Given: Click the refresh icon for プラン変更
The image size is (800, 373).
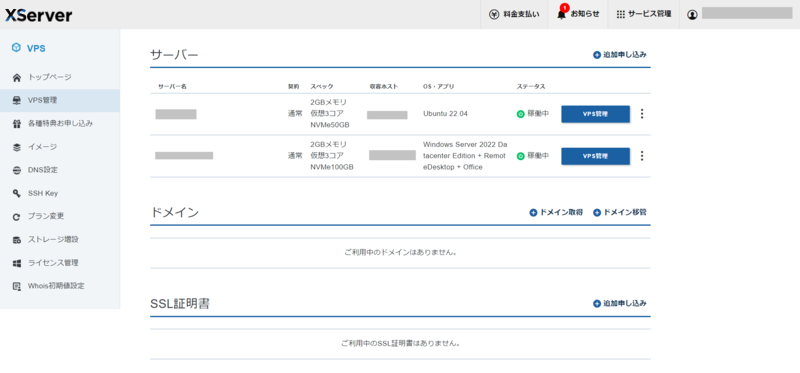Looking at the screenshot, I should click(17, 217).
